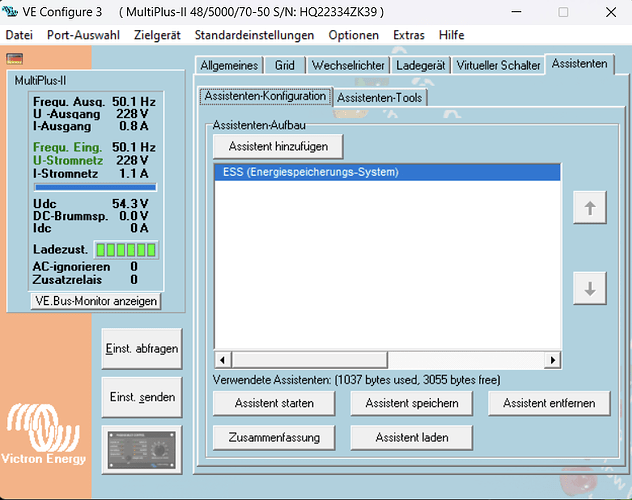This screenshot has height=500, width=632.
Task: Click the Victron Energy logo
Action: pos(44,434)
